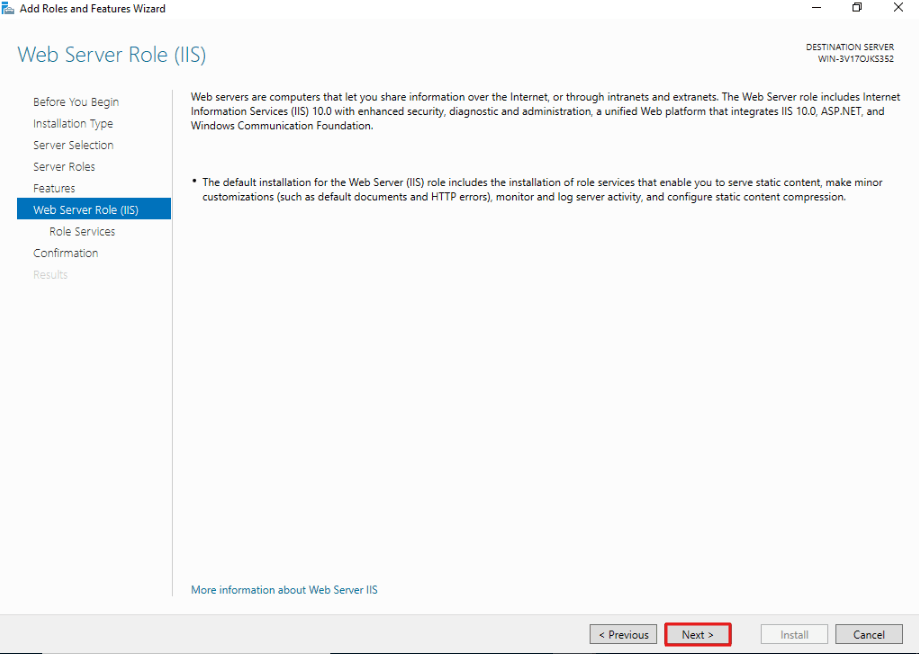
Task: Go to Confirmation step
Action: coord(66,253)
